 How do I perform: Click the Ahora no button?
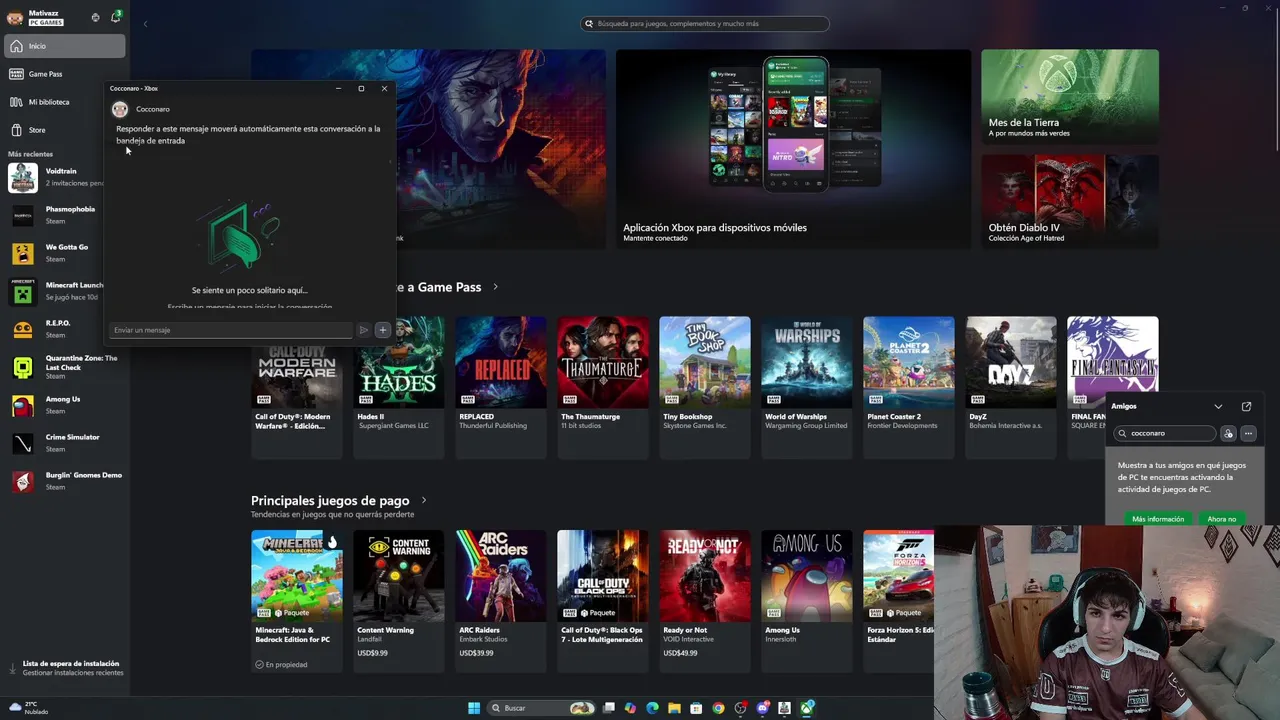pos(1222,519)
